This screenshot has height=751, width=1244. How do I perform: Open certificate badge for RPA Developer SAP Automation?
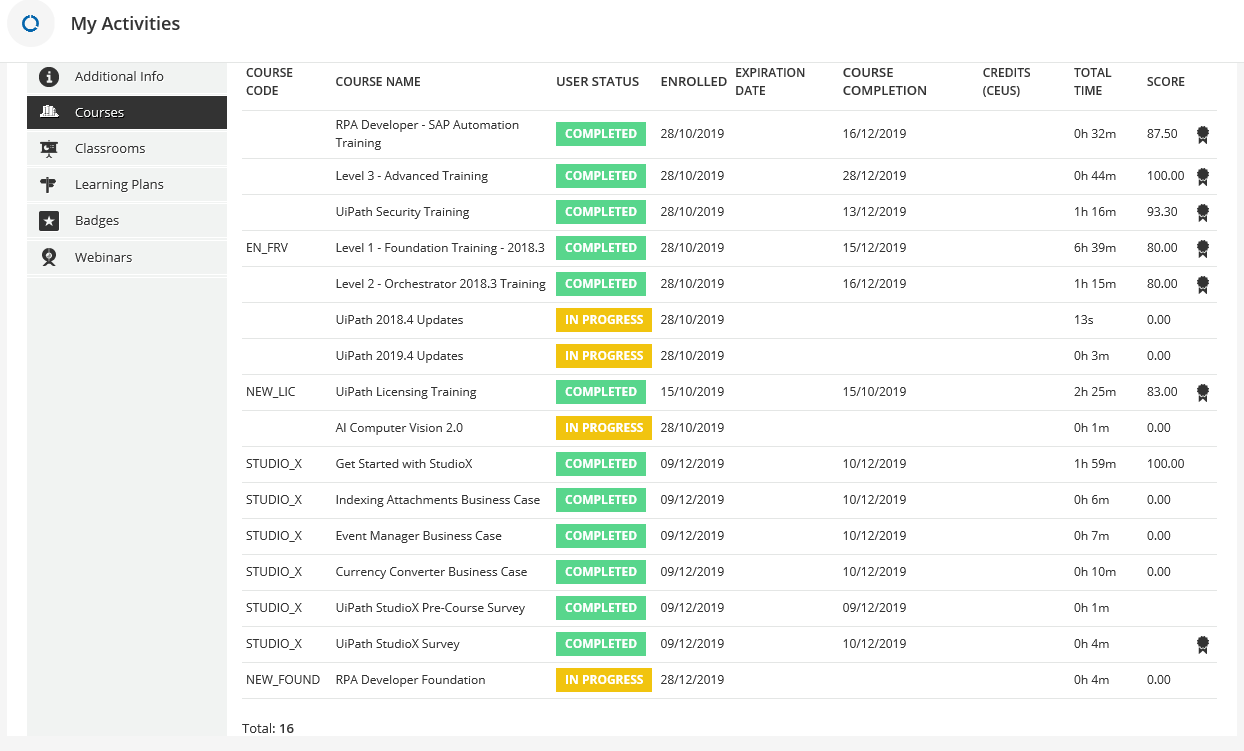coord(1203,134)
